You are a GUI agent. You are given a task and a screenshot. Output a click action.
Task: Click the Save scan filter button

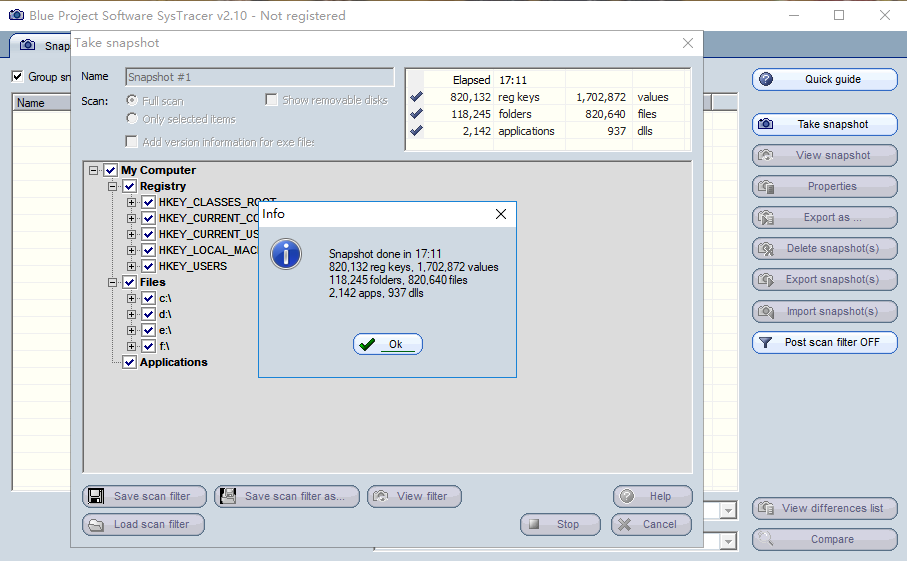pyautogui.click(x=144, y=496)
